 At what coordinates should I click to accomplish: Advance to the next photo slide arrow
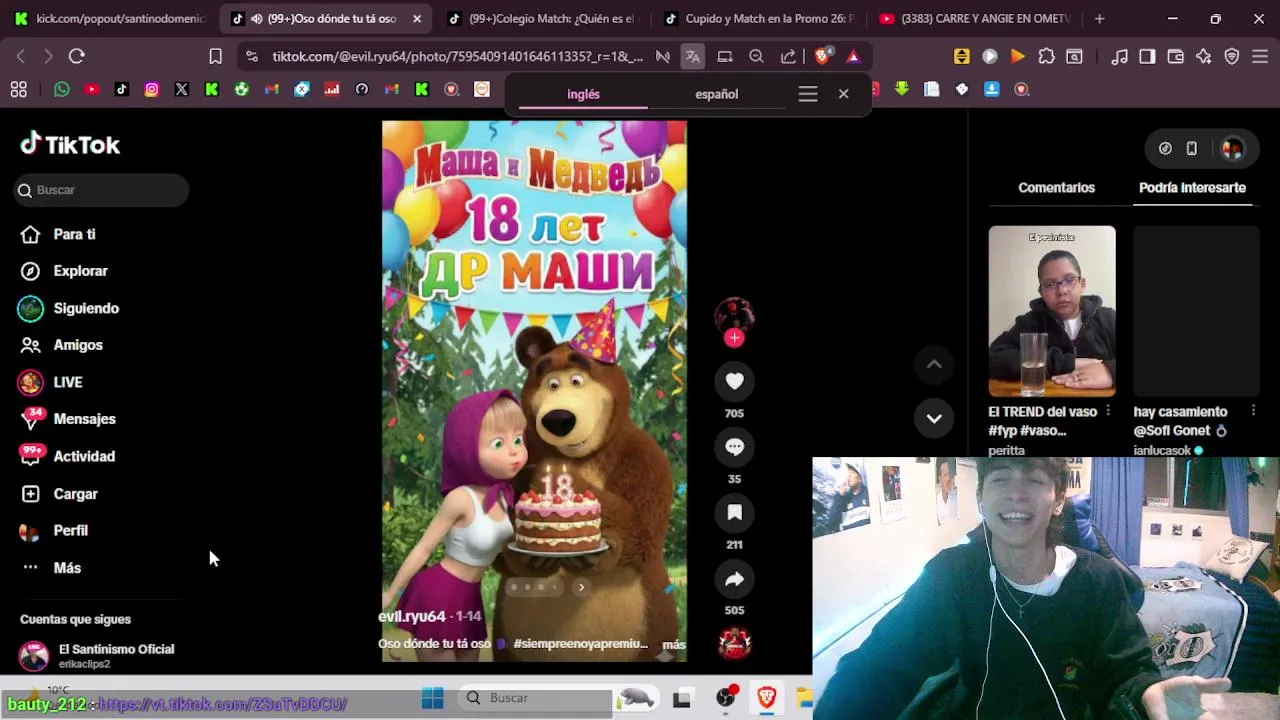[581, 587]
